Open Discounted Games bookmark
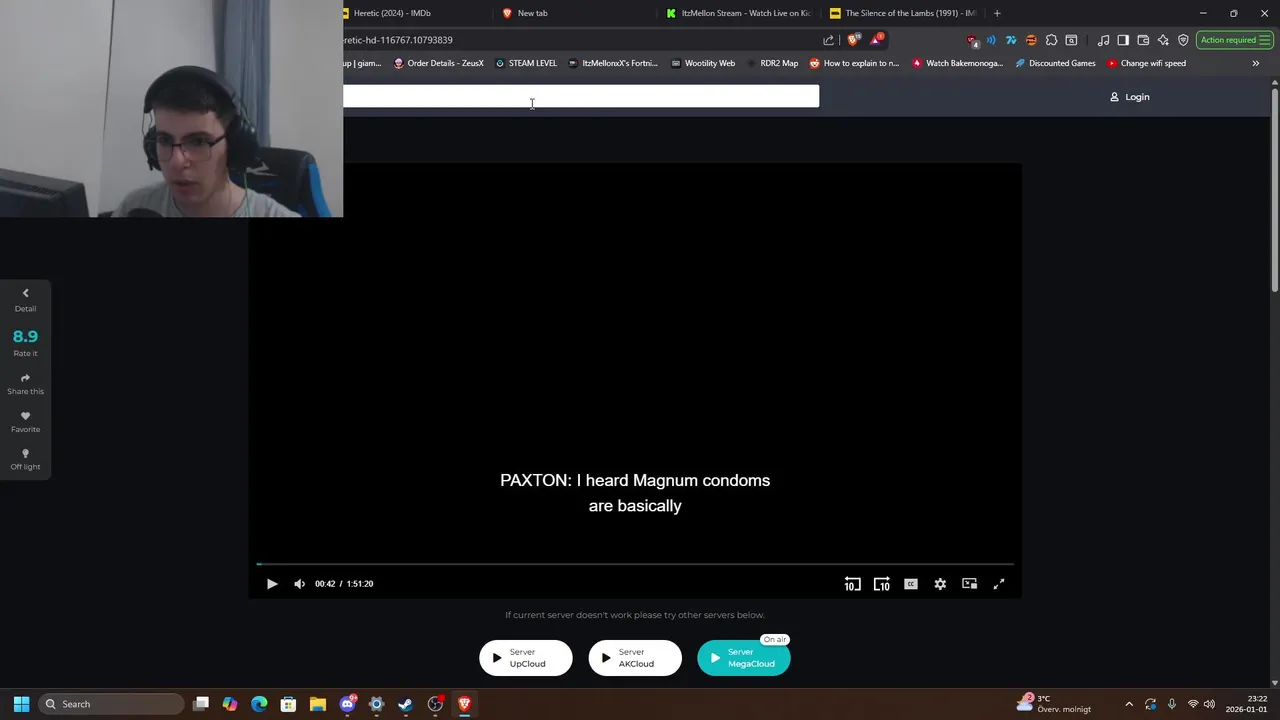Image resolution: width=1280 pixels, height=720 pixels. pyautogui.click(x=1055, y=63)
